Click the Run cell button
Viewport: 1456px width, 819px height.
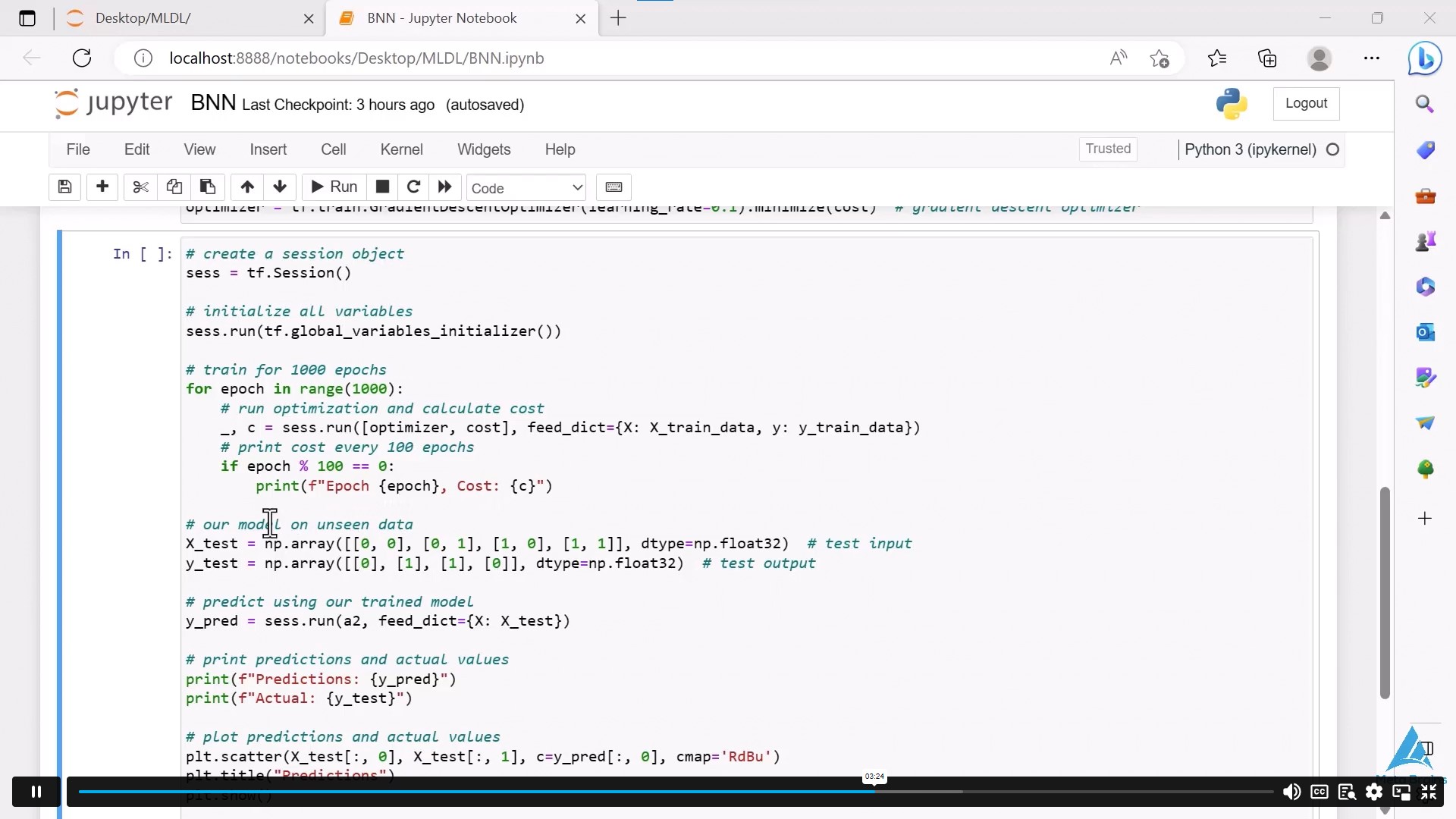pyautogui.click(x=333, y=187)
